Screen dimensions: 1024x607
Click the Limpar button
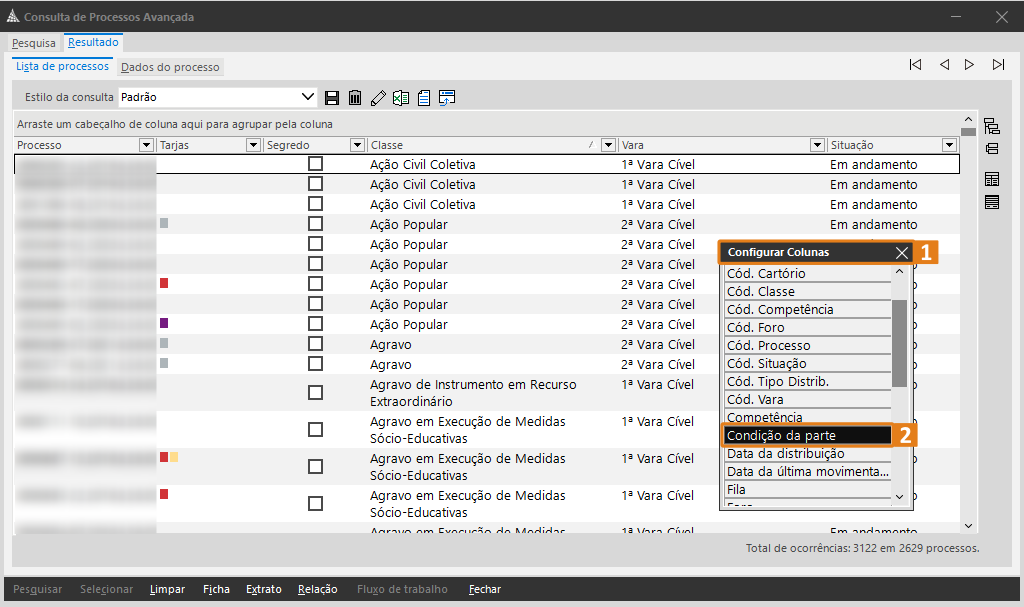click(167, 589)
